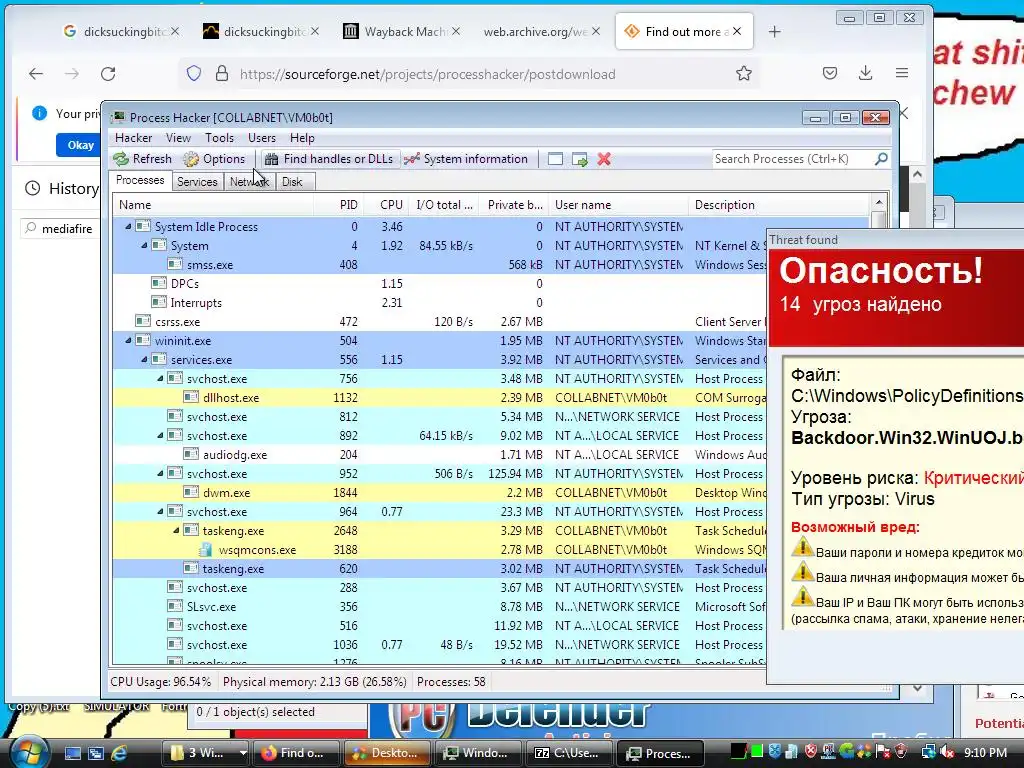This screenshot has height=768, width=1024.
Task: Collapse svchost.exe PID 892 node
Action: coord(160,435)
